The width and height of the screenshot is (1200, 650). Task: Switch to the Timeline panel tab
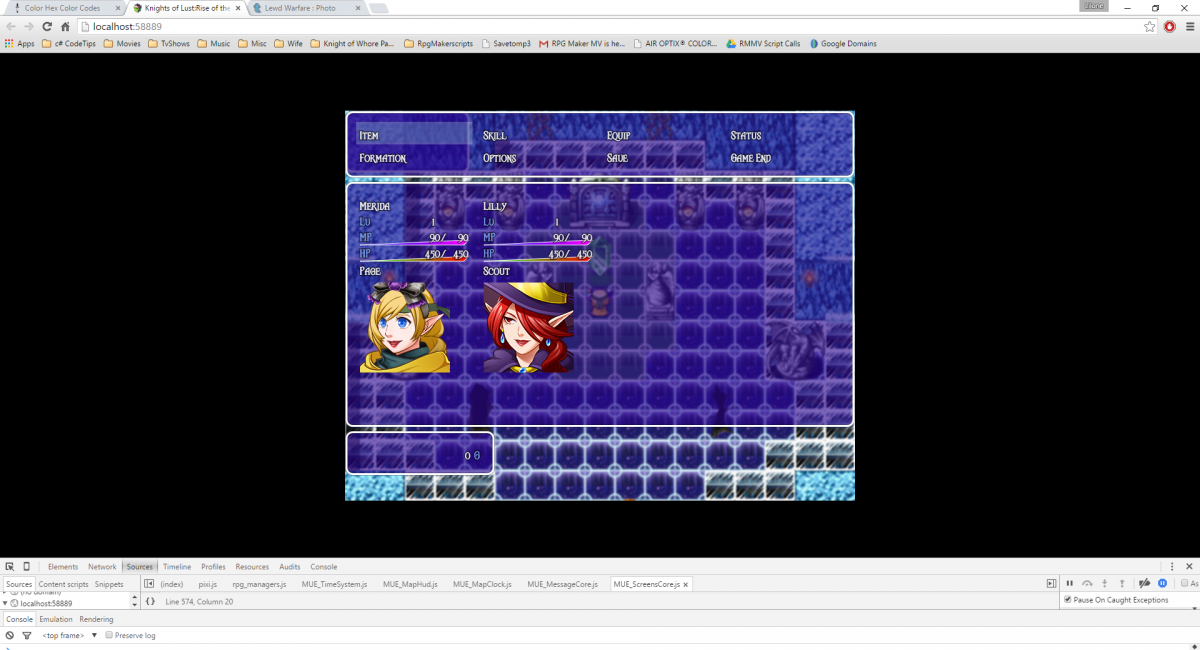(177, 566)
